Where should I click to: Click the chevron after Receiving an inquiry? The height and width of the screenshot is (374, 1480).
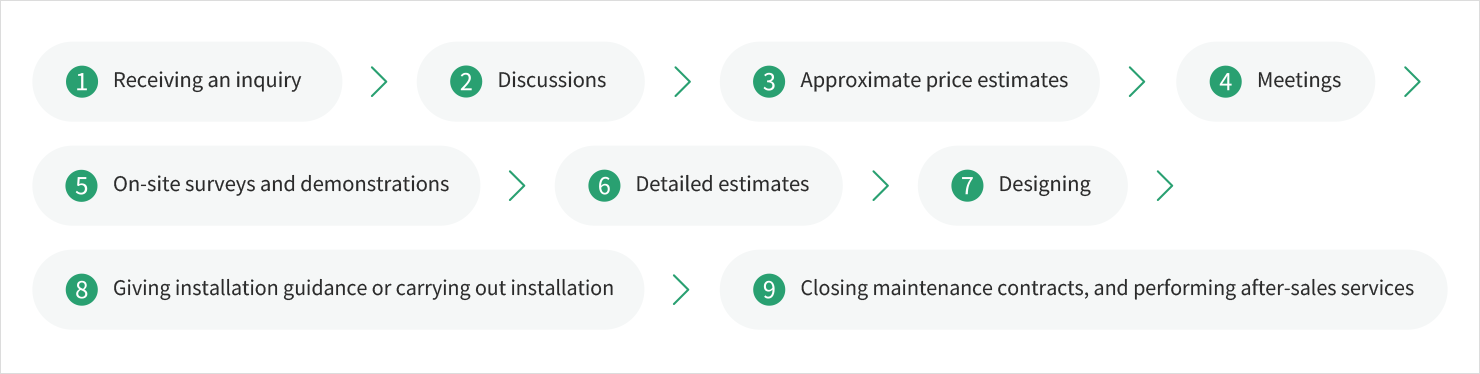pyautogui.click(x=379, y=82)
